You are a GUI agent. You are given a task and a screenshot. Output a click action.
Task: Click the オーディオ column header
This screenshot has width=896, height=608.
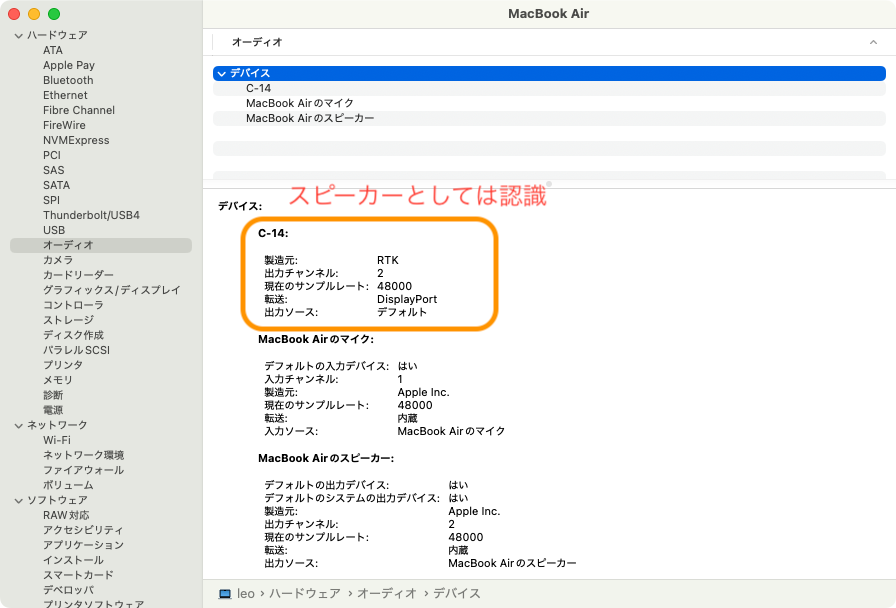257,42
